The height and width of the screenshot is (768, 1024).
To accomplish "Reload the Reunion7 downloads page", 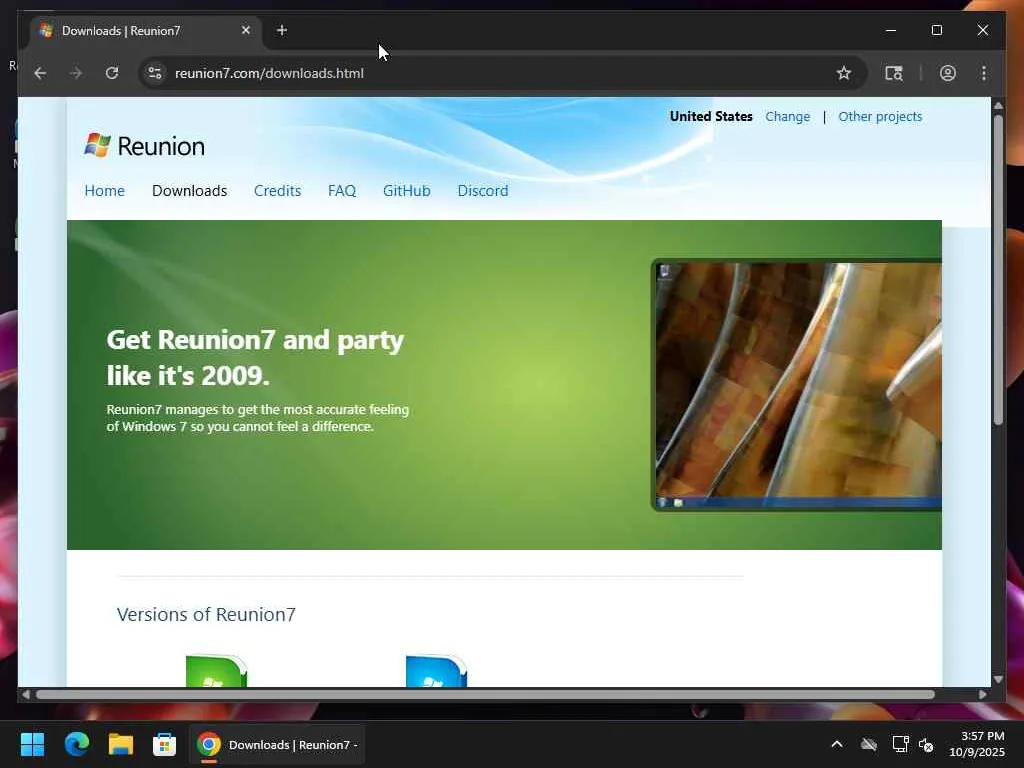I will tap(112, 73).
